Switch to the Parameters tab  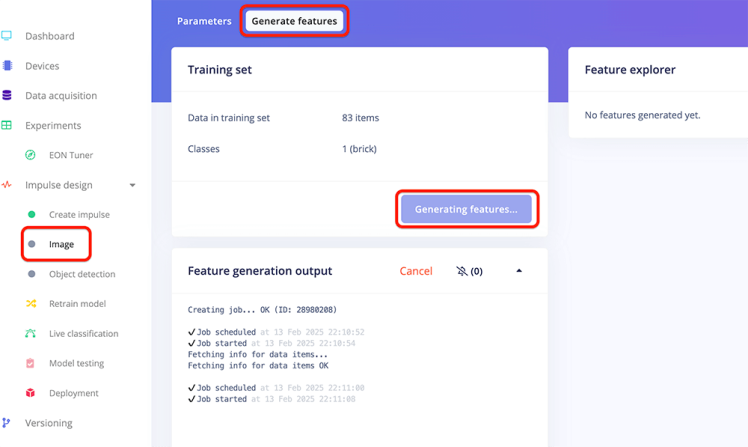point(204,21)
